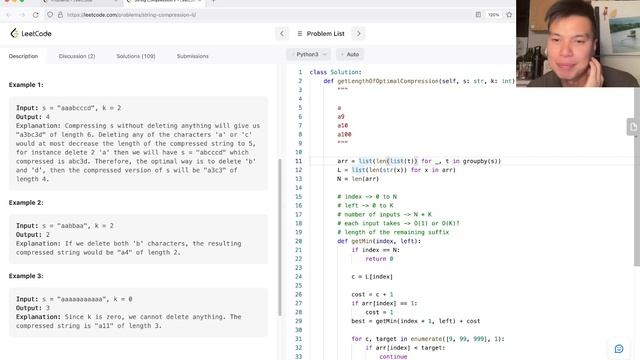Viewport: 640px width, 360px height.
Task: Click the shield tracking protection icon
Action: click(x=50, y=15)
